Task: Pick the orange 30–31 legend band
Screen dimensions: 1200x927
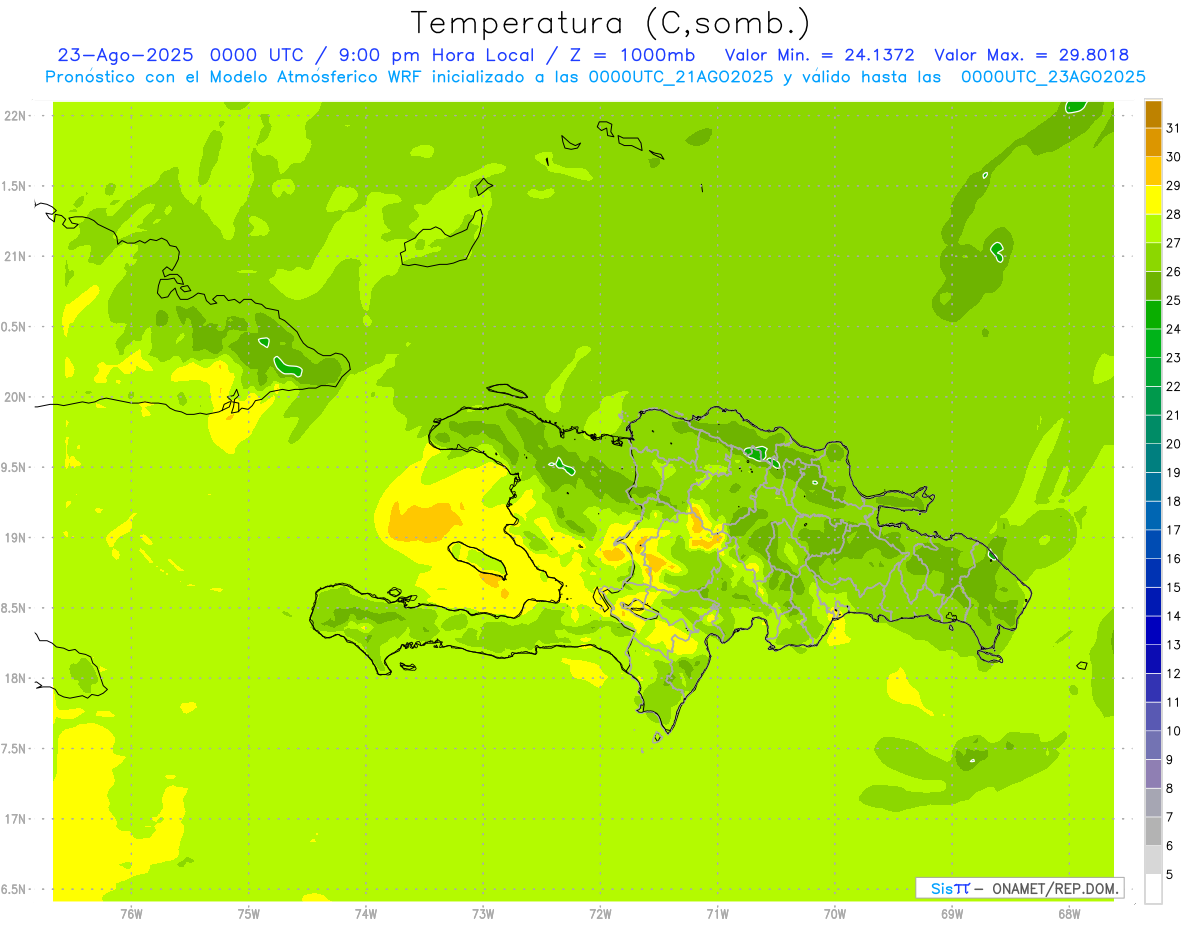Action: click(1153, 143)
